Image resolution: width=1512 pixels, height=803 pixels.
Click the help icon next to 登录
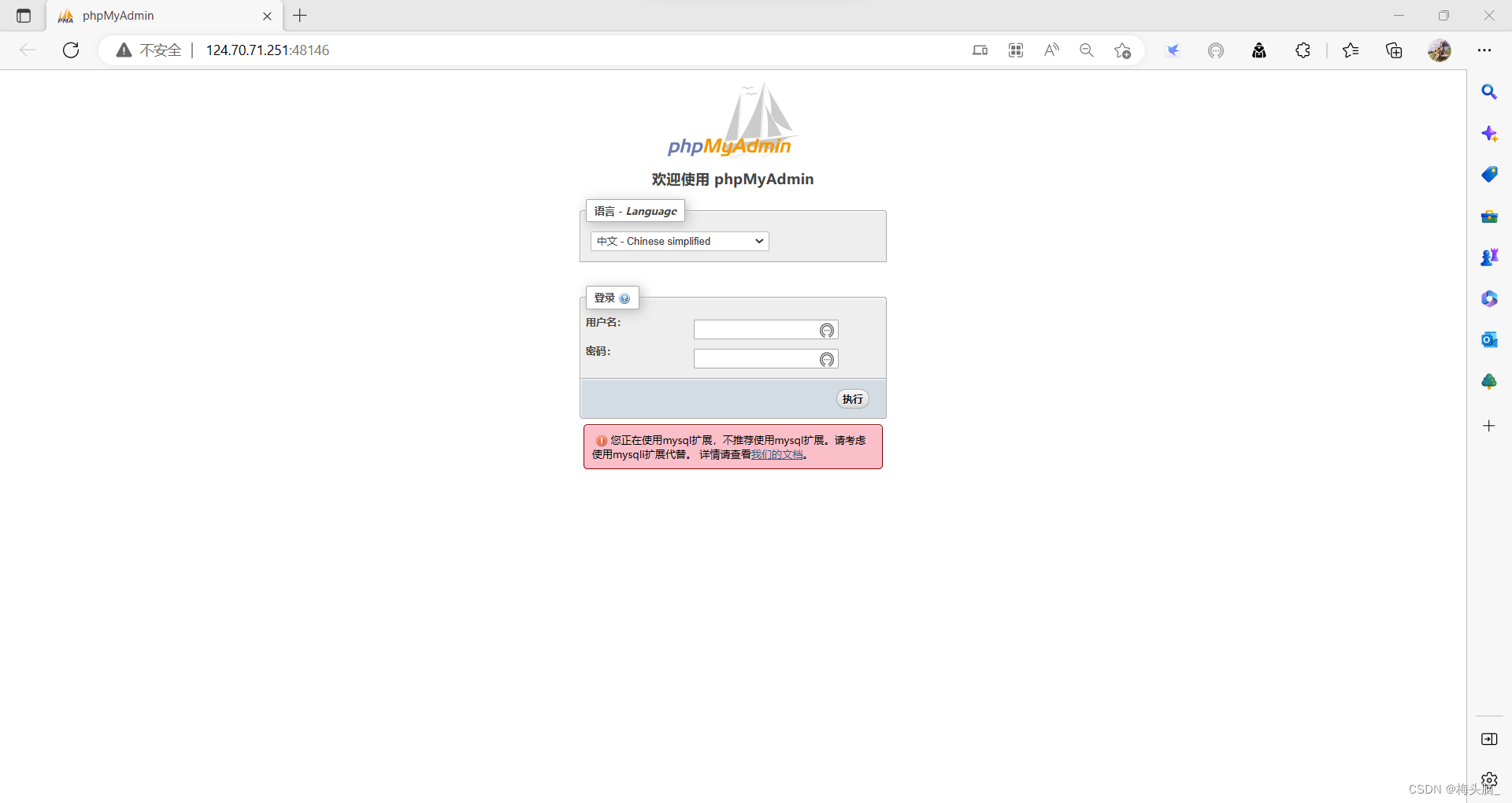(624, 298)
